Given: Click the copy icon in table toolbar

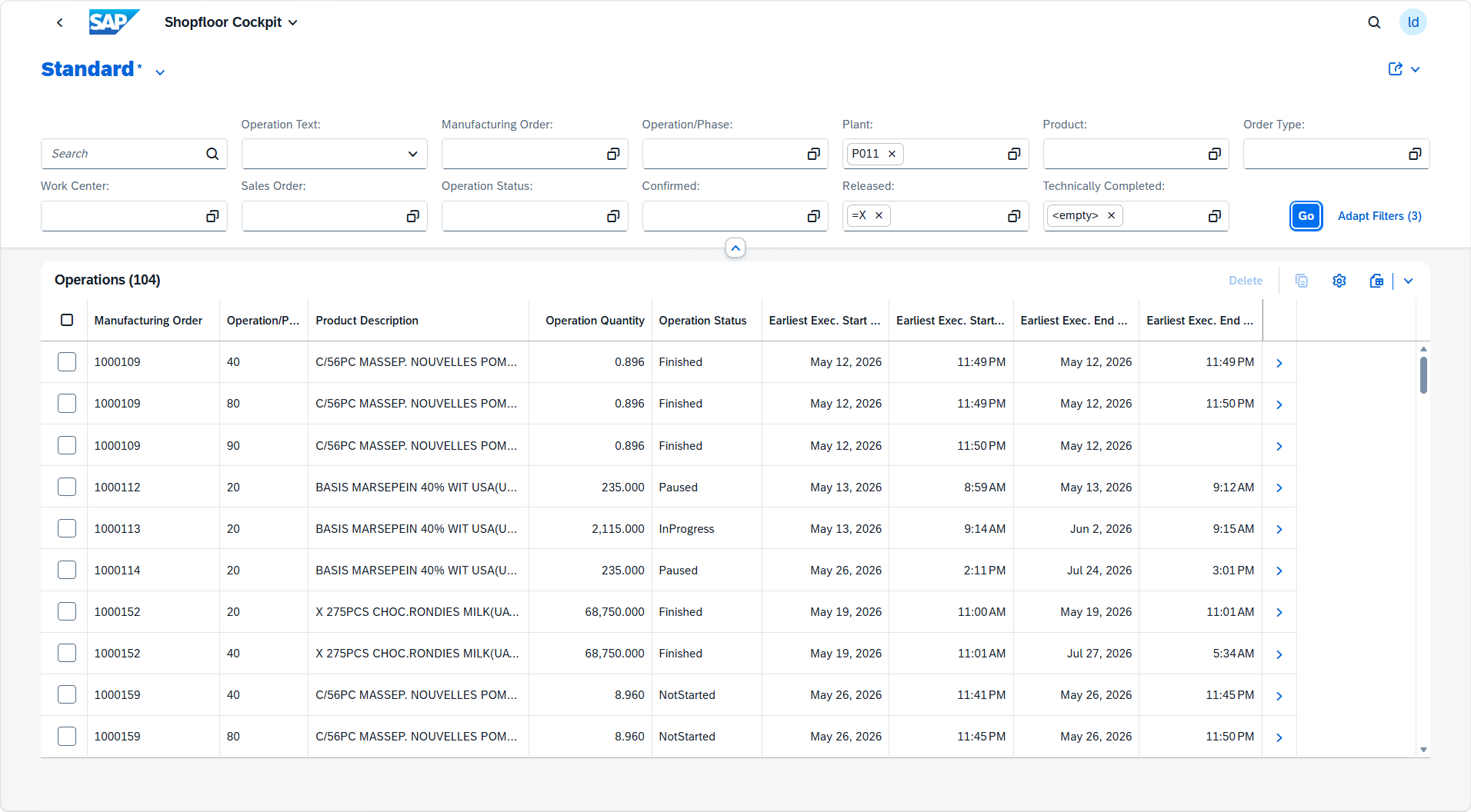Looking at the screenshot, I should (x=1302, y=281).
